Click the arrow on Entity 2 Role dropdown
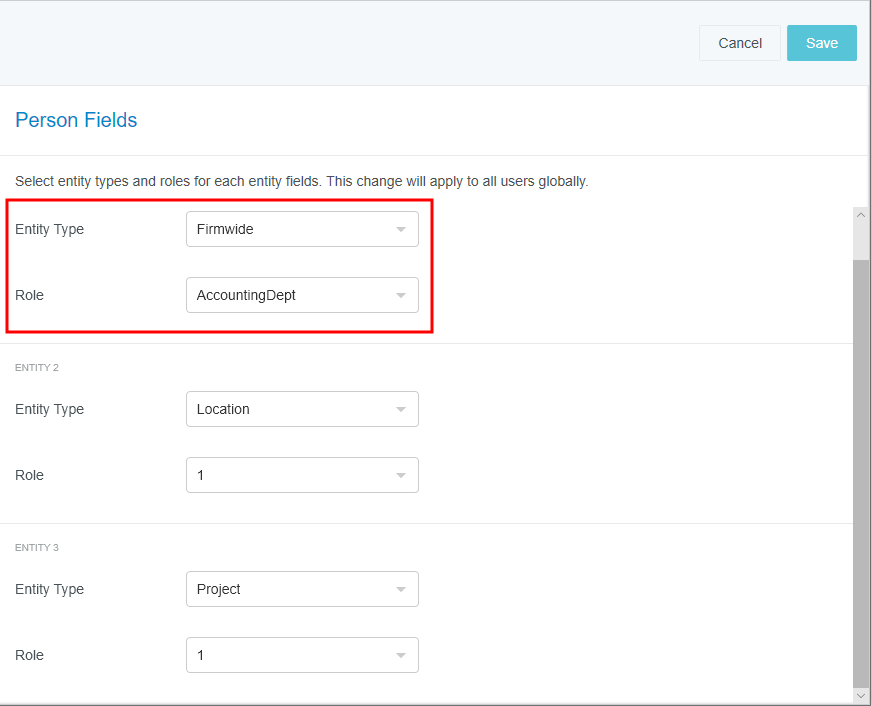The width and height of the screenshot is (872, 706). (400, 475)
